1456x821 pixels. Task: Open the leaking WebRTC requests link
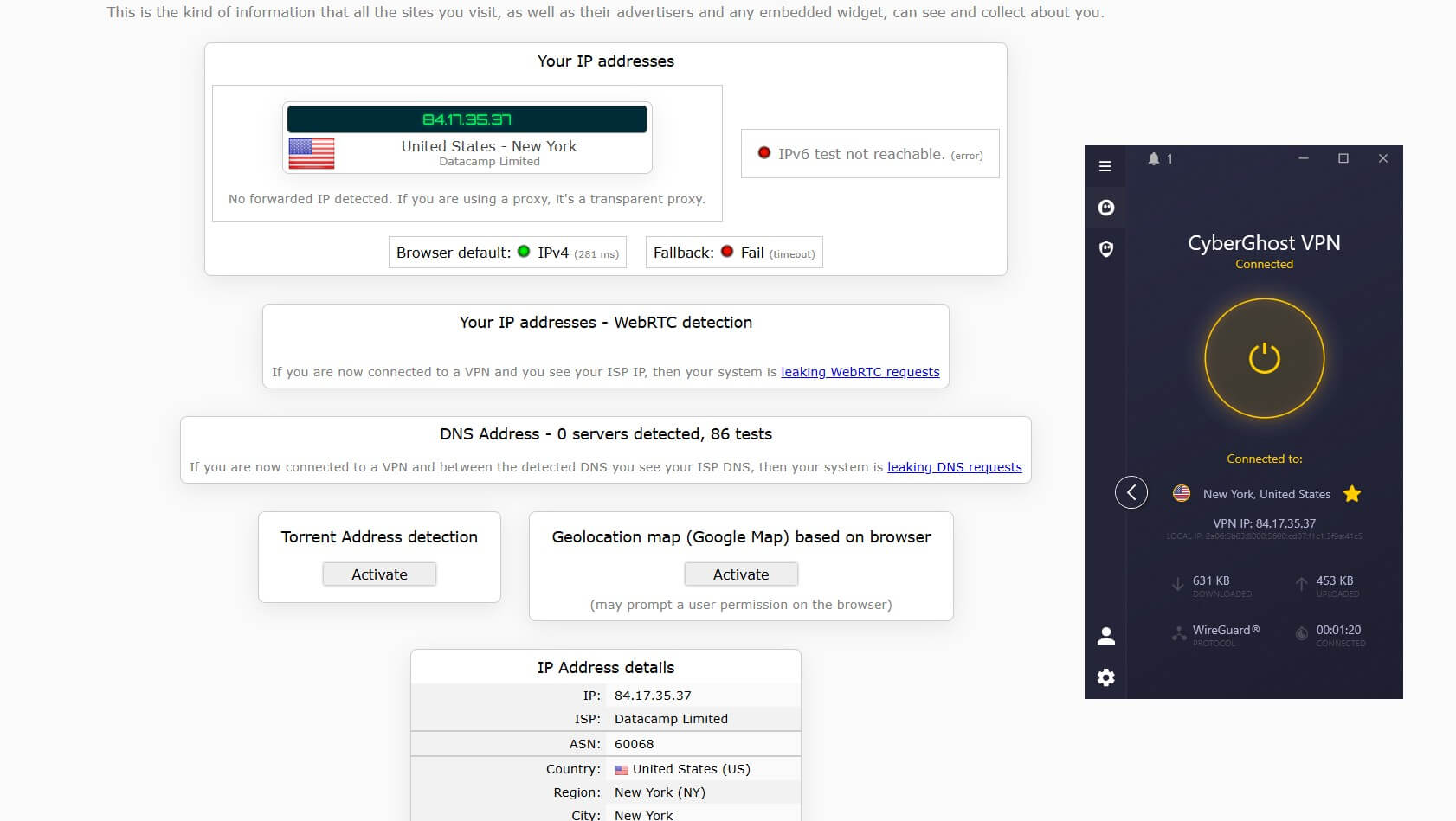point(860,372)
